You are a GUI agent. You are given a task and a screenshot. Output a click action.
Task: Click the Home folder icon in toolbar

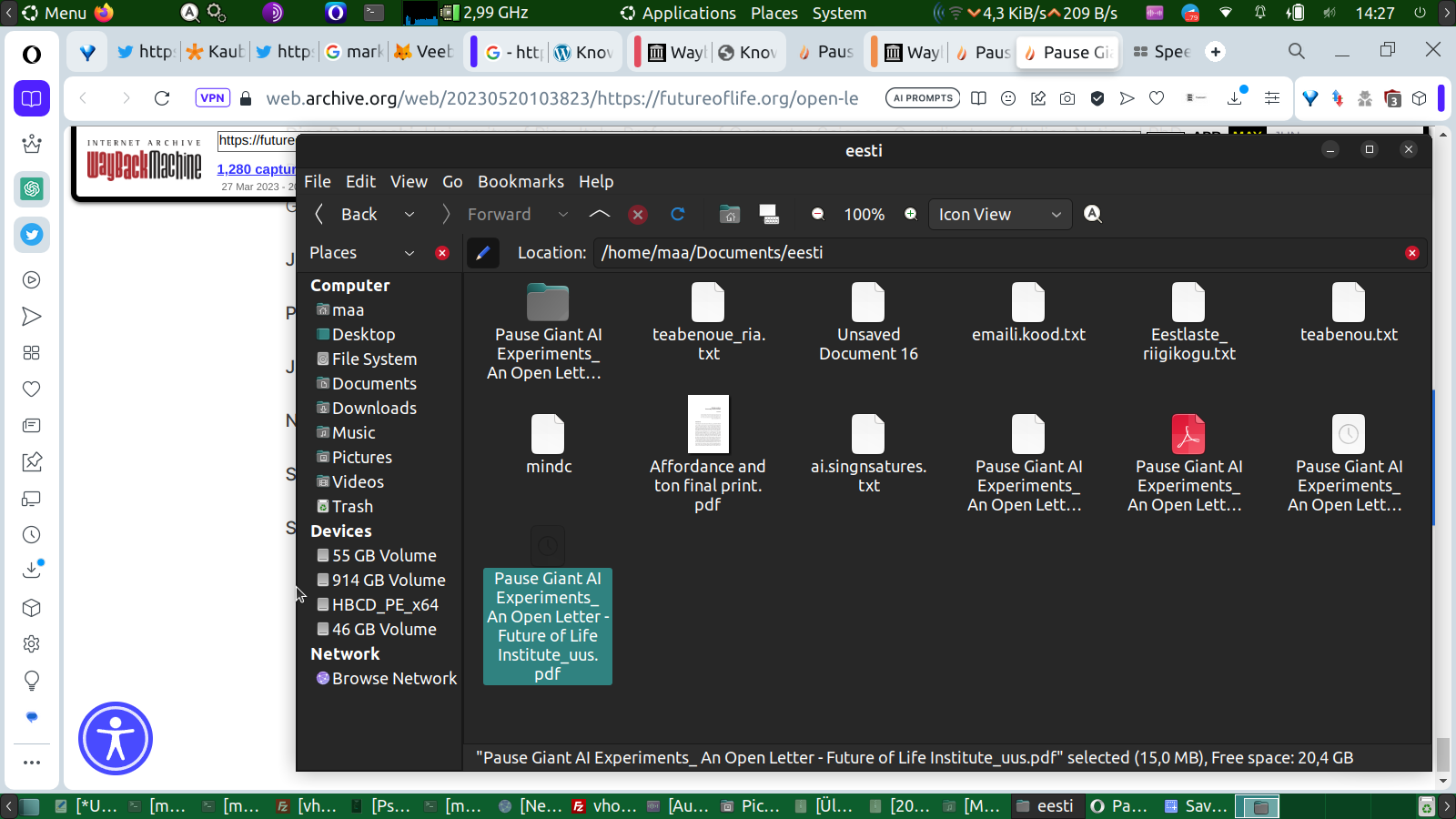point(730,214)
